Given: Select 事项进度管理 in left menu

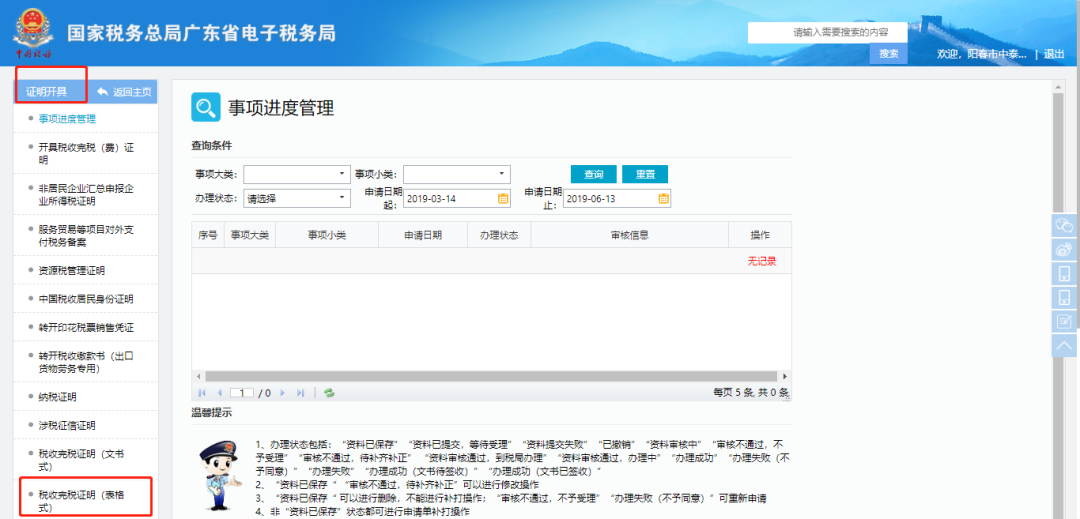Looking at the screenshot, I should (x=67, y=118).
